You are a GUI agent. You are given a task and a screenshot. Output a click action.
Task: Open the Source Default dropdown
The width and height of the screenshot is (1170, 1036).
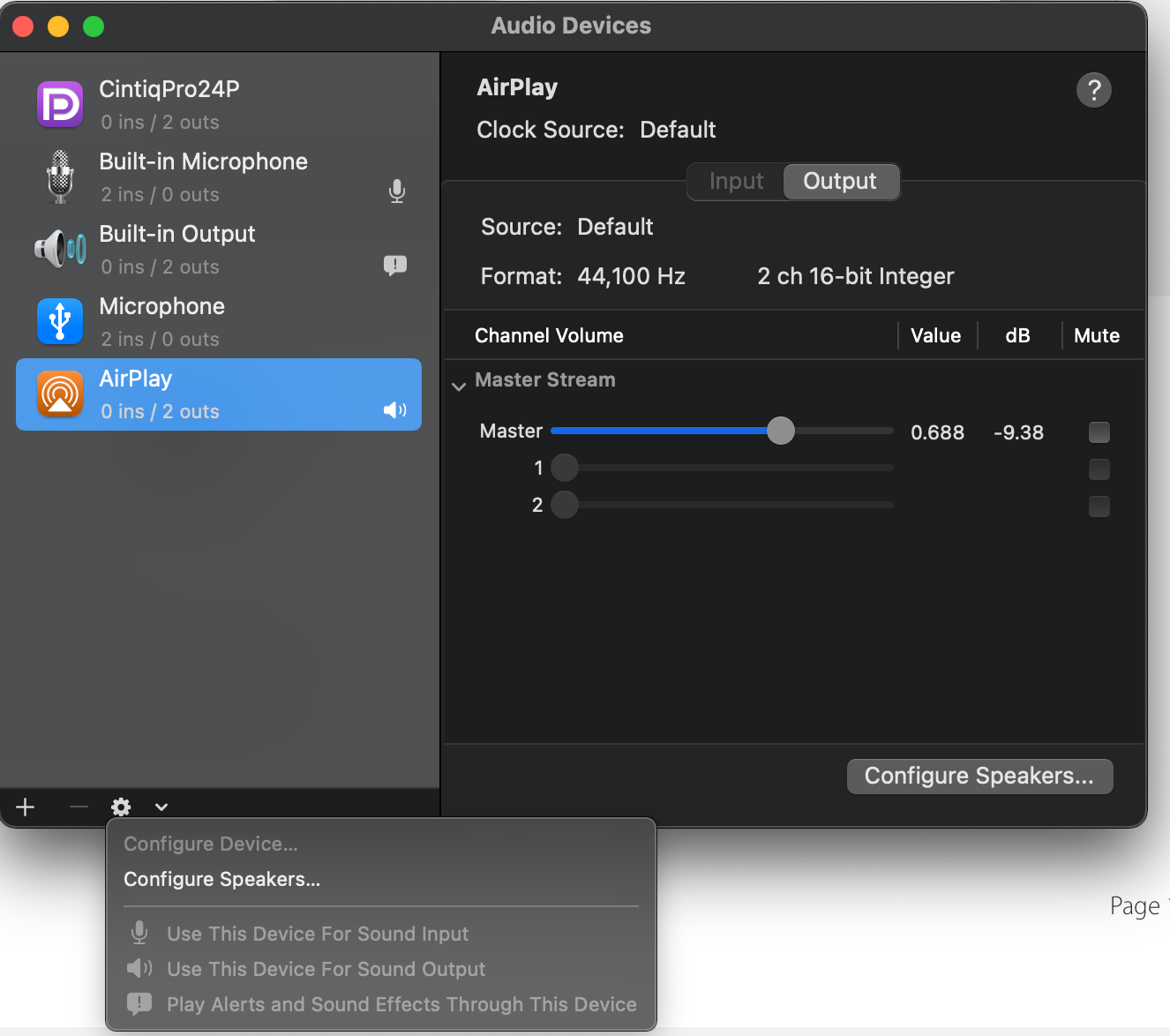(615, 227)
